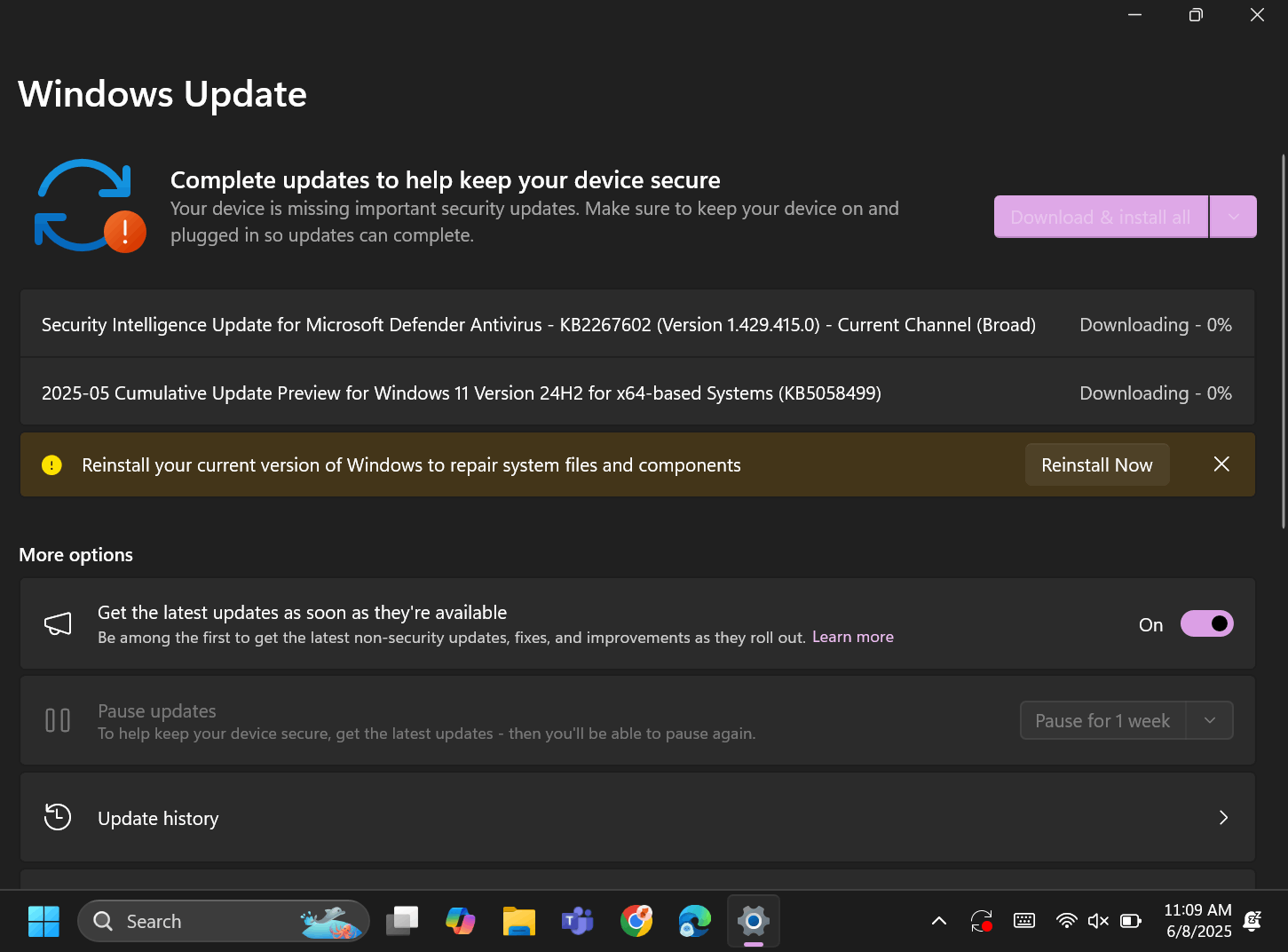
Task: Open Google Chrome from the taskbar
Action: tap(636, 921)
